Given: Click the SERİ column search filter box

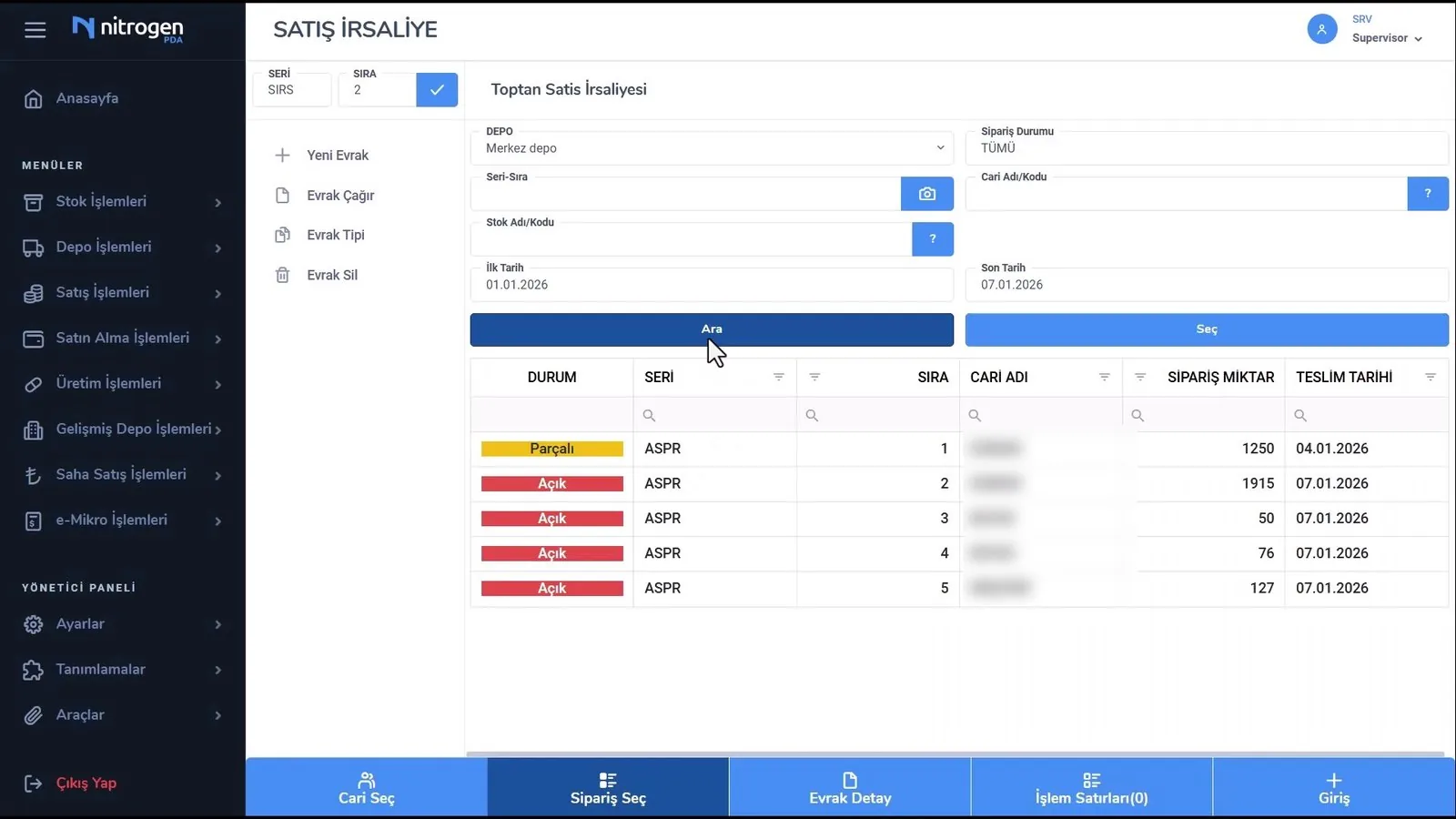Looking at the screenshot, I should click(714, 415).
